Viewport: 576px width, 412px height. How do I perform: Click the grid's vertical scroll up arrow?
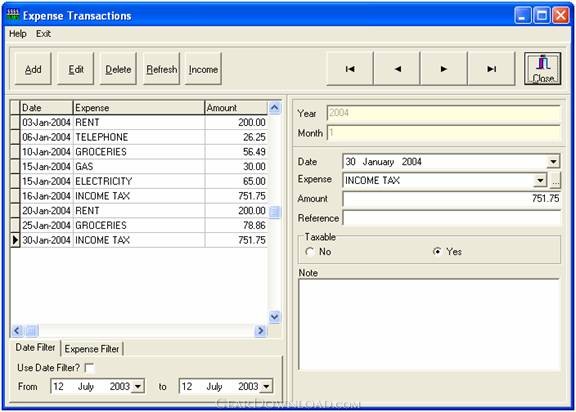tap(274, 108)
